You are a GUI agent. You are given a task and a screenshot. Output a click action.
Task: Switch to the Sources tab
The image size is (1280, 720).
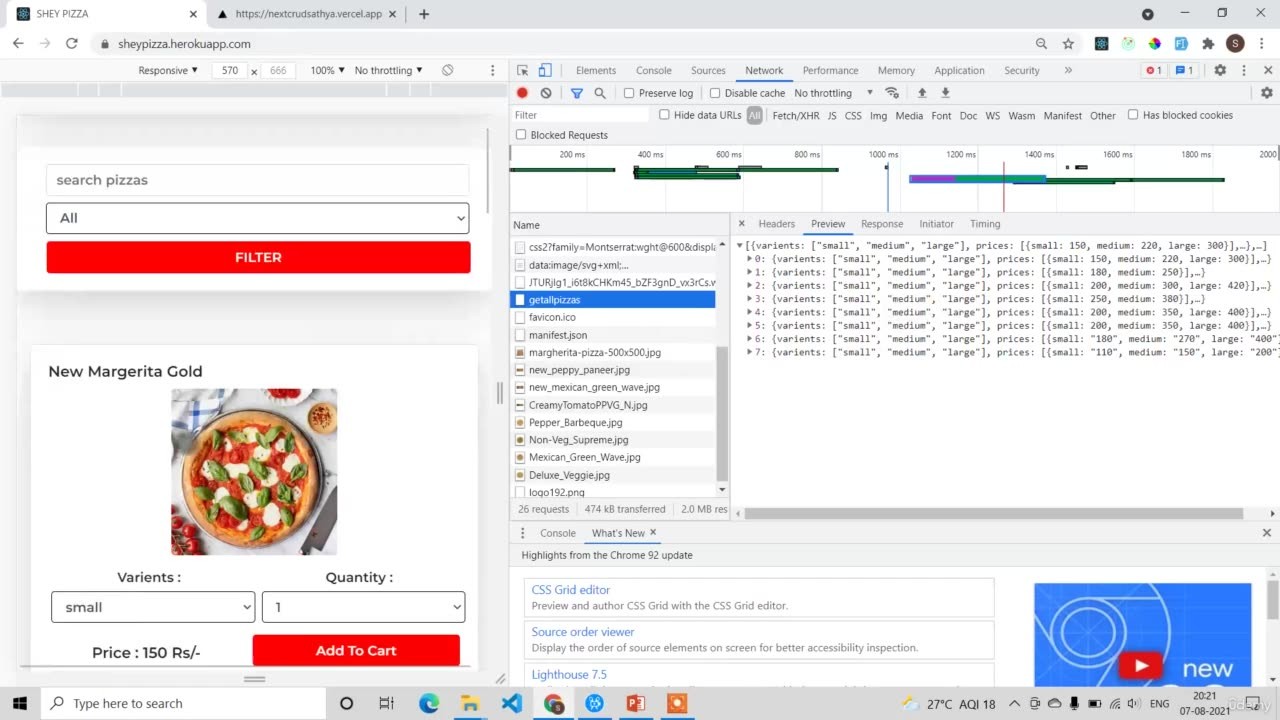point(708,70)
